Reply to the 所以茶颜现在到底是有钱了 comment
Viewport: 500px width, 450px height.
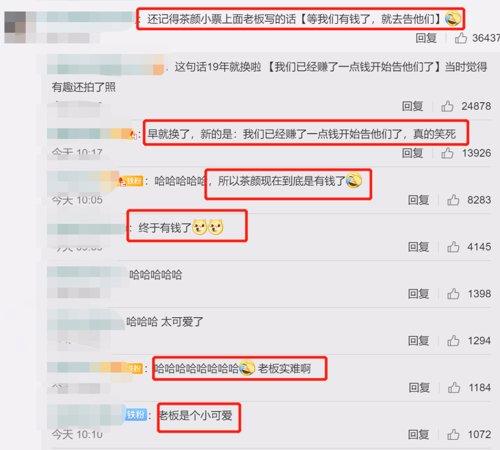tap(419, 200)
